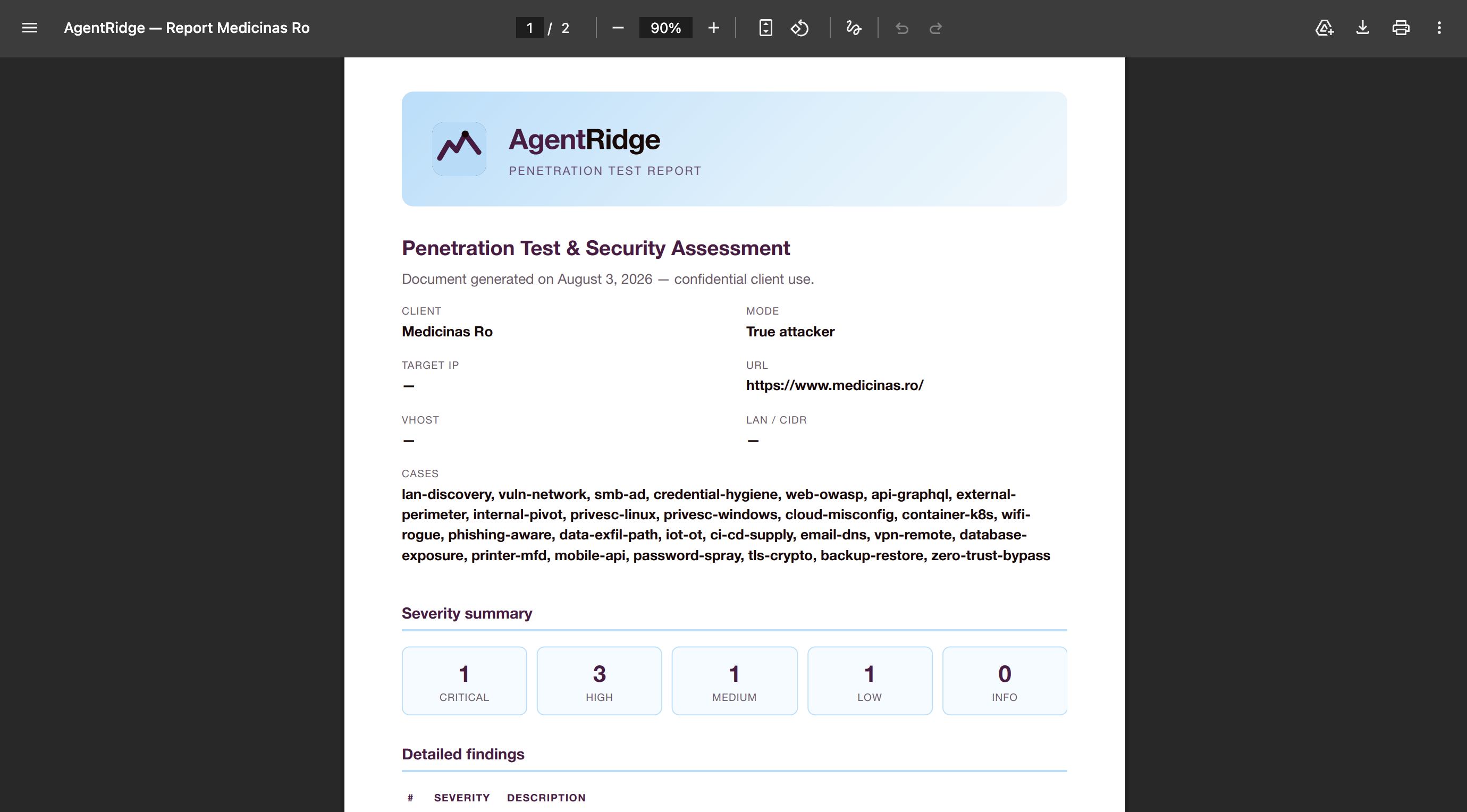Download the PDF file

tap(1362, 28)
